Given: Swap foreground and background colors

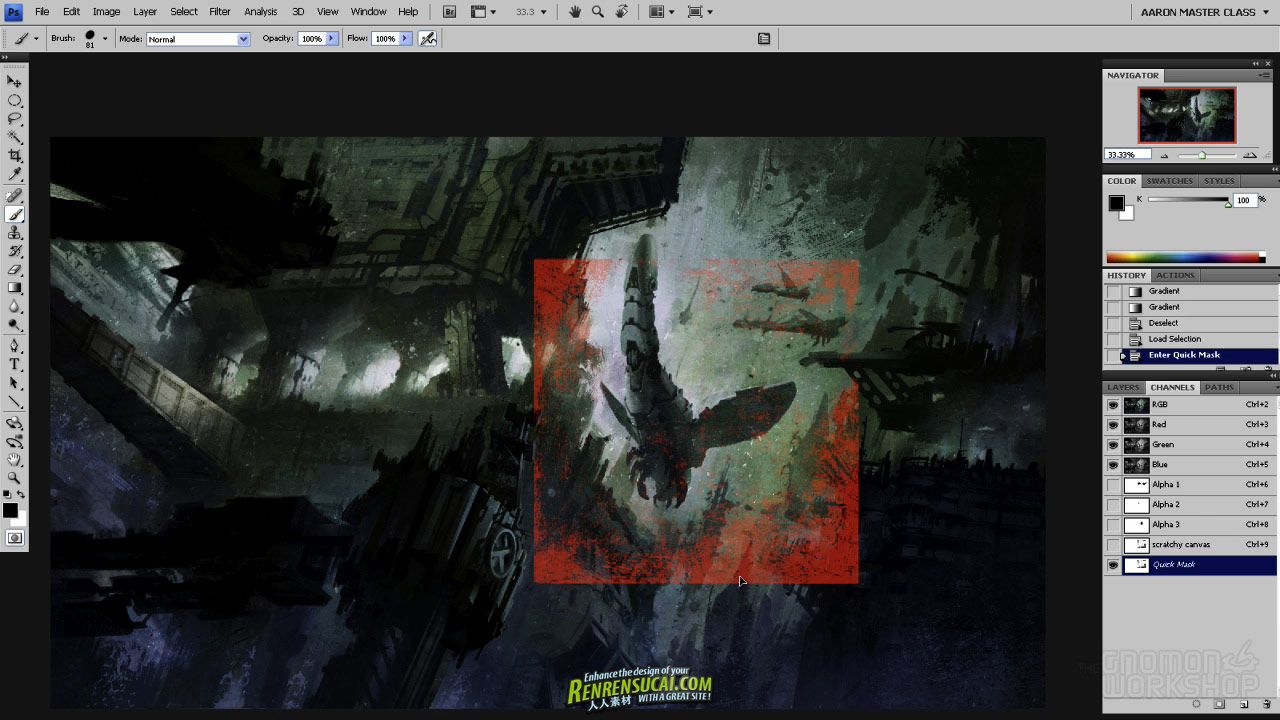Looking at the screenshot, I should (x=21, y=495).
